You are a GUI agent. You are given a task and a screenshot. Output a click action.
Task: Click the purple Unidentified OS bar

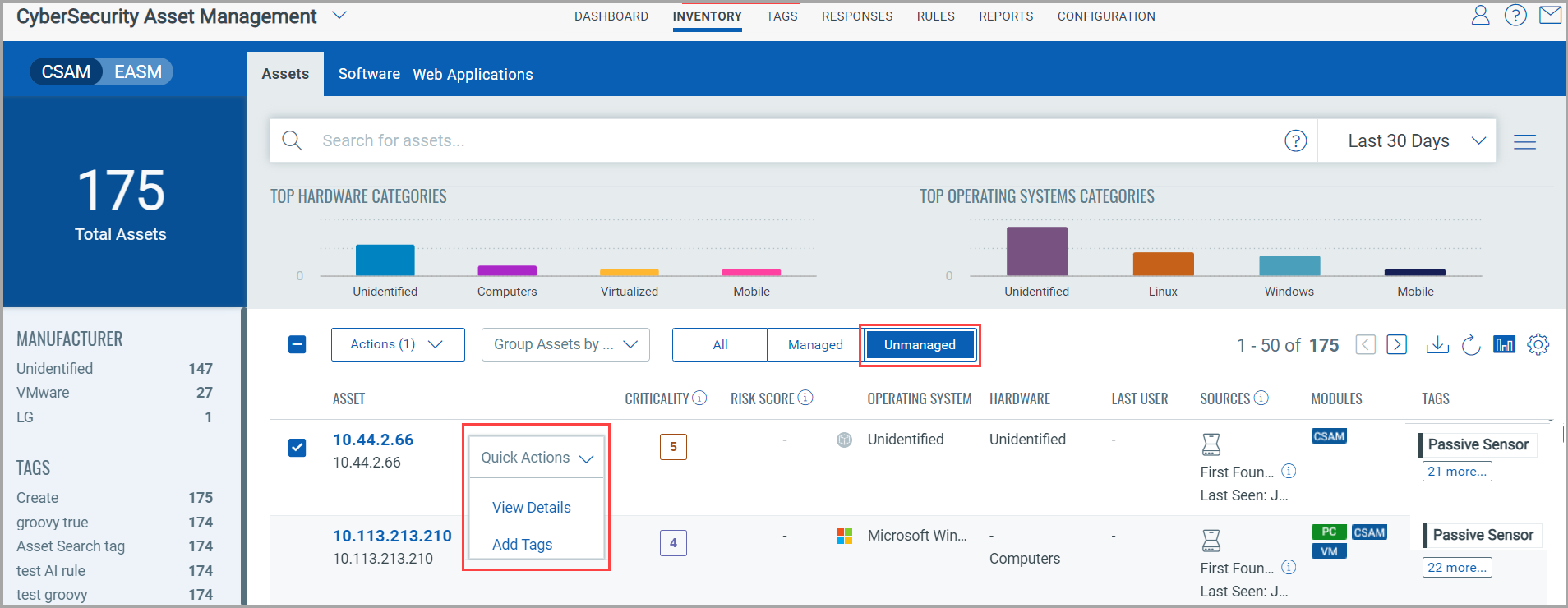click(1037, 251)
